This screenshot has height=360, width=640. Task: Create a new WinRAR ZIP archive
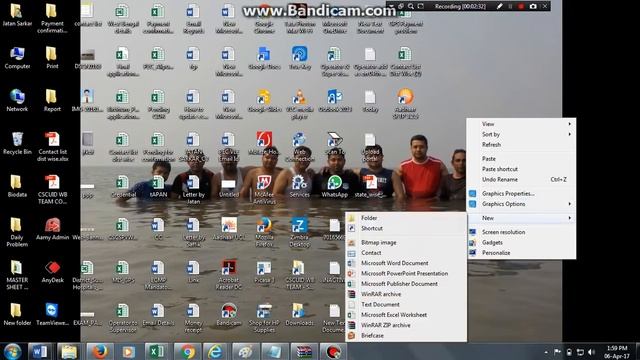click(x=406, y=325)
